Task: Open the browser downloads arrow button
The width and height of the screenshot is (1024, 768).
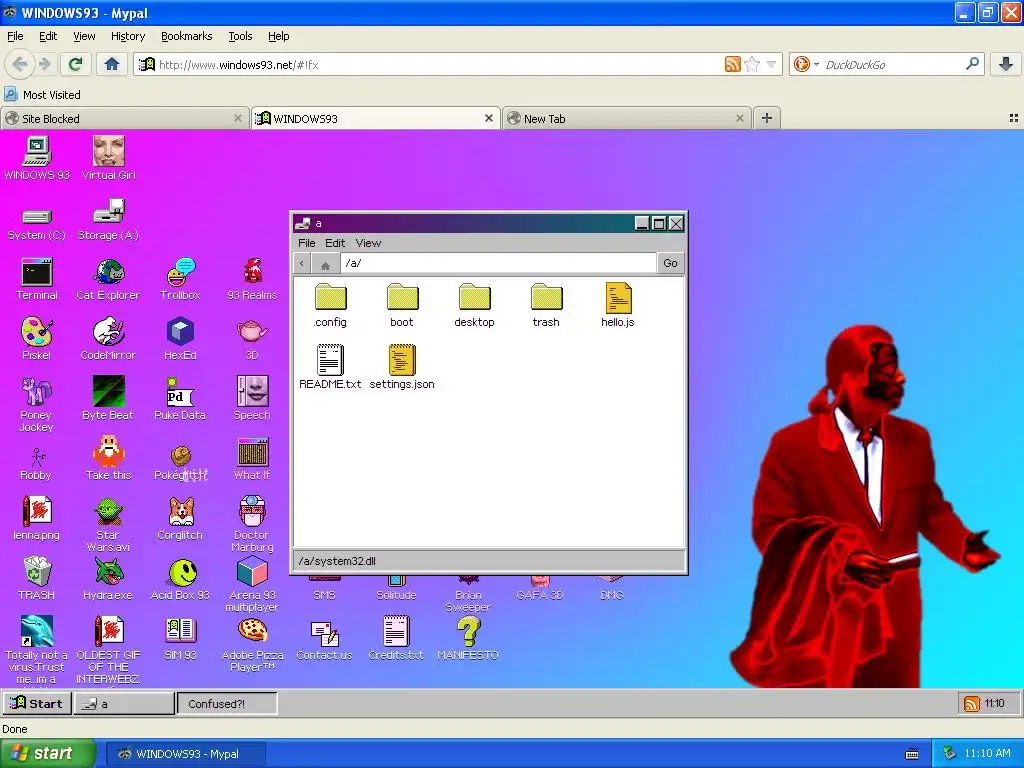Action: click(1006, 64)
